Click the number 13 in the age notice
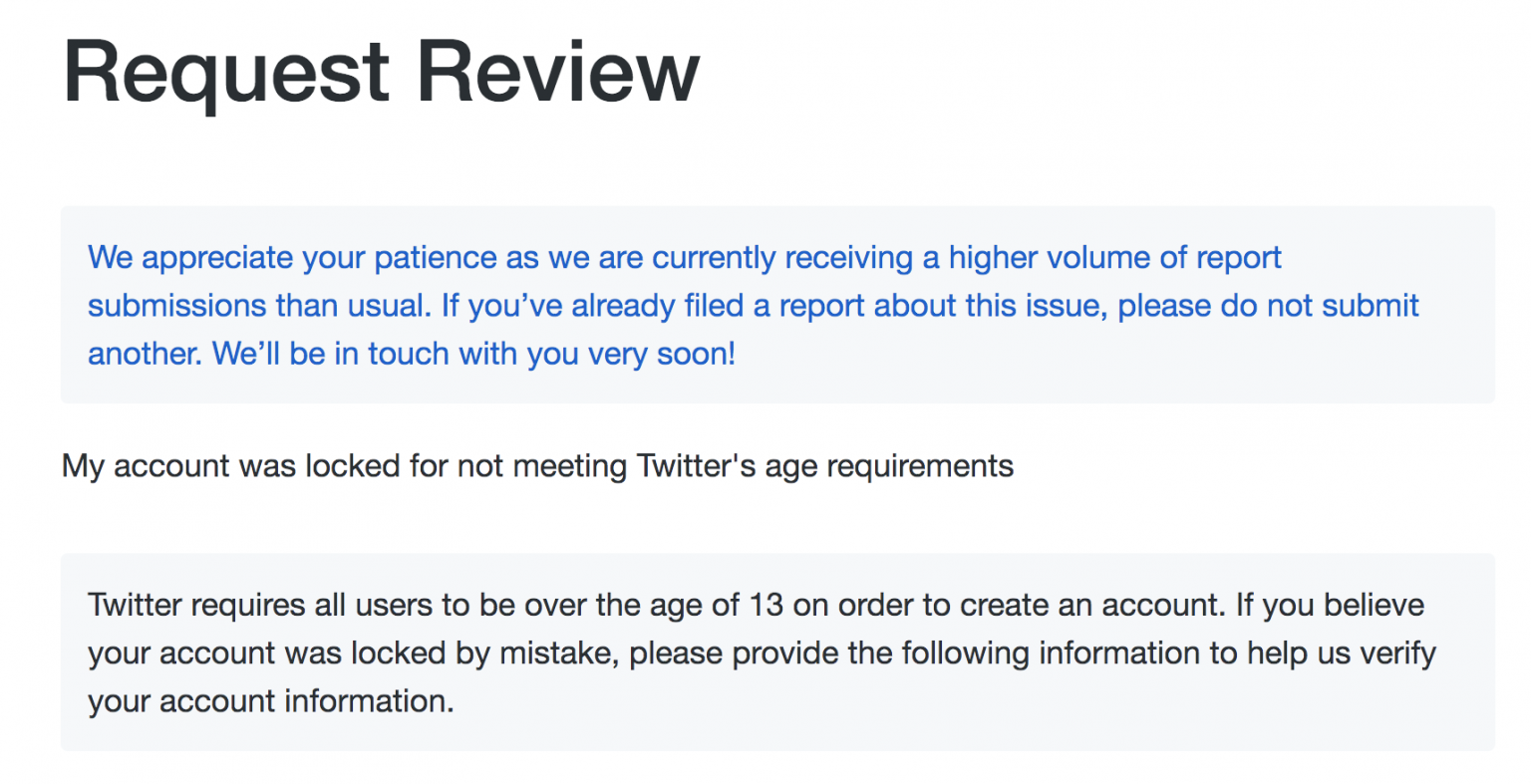This screenshot has width=1531, height=784. pos(765,605)
